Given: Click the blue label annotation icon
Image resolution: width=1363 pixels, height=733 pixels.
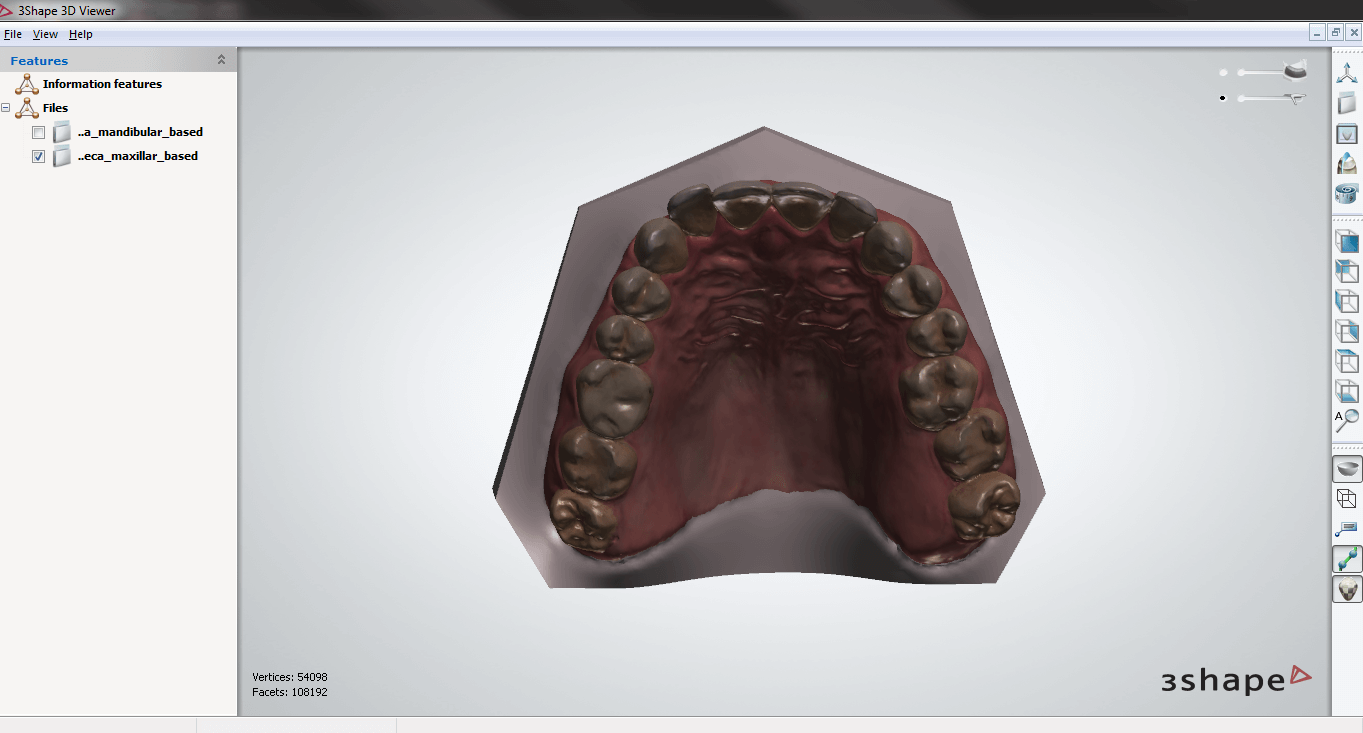Looking at the screenshot, I should click(1347, 528).
